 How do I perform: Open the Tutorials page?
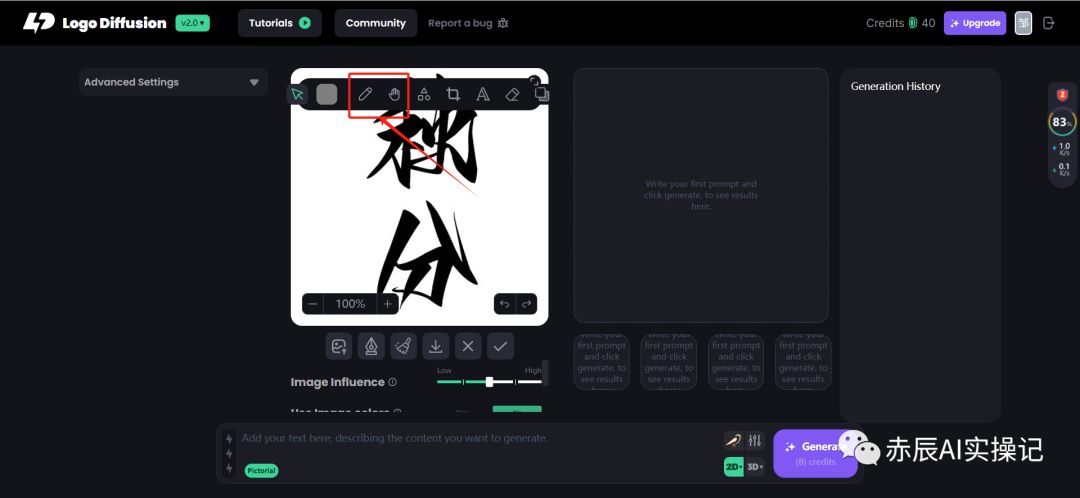tap(280, 23)
